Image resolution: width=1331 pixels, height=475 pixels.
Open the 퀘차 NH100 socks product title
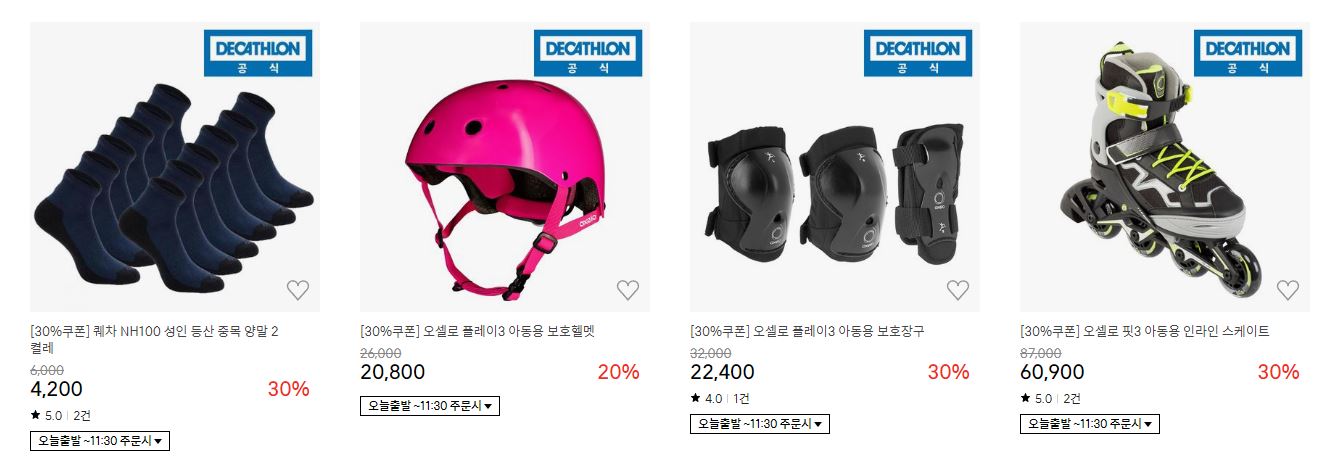tap(155, 339)
